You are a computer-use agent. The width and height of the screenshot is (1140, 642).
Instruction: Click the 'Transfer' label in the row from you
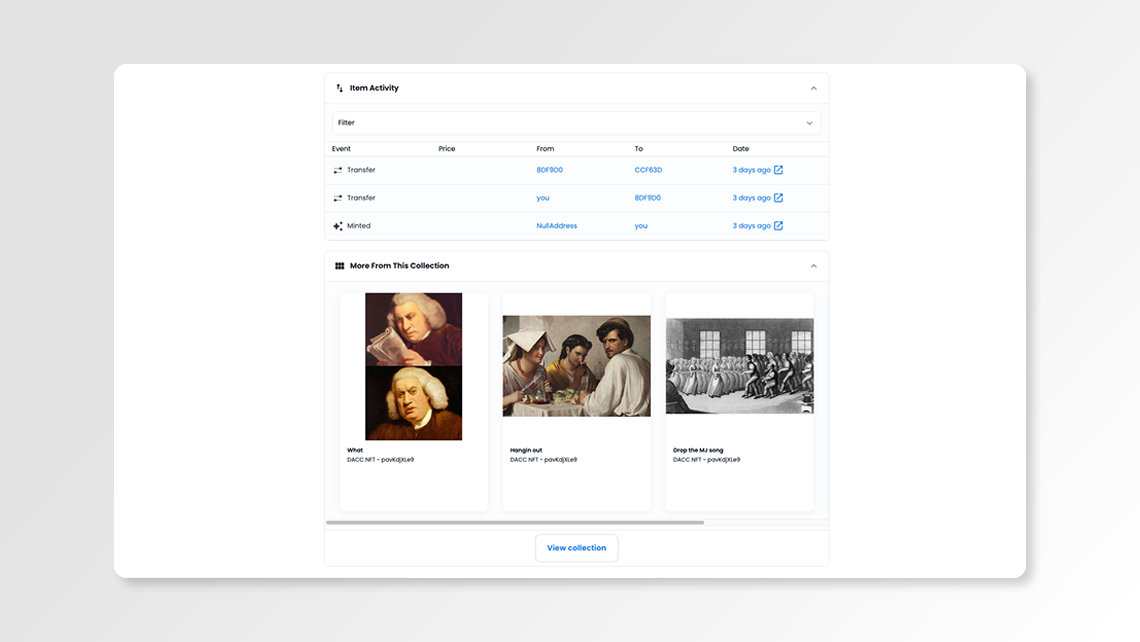[361, 198]
